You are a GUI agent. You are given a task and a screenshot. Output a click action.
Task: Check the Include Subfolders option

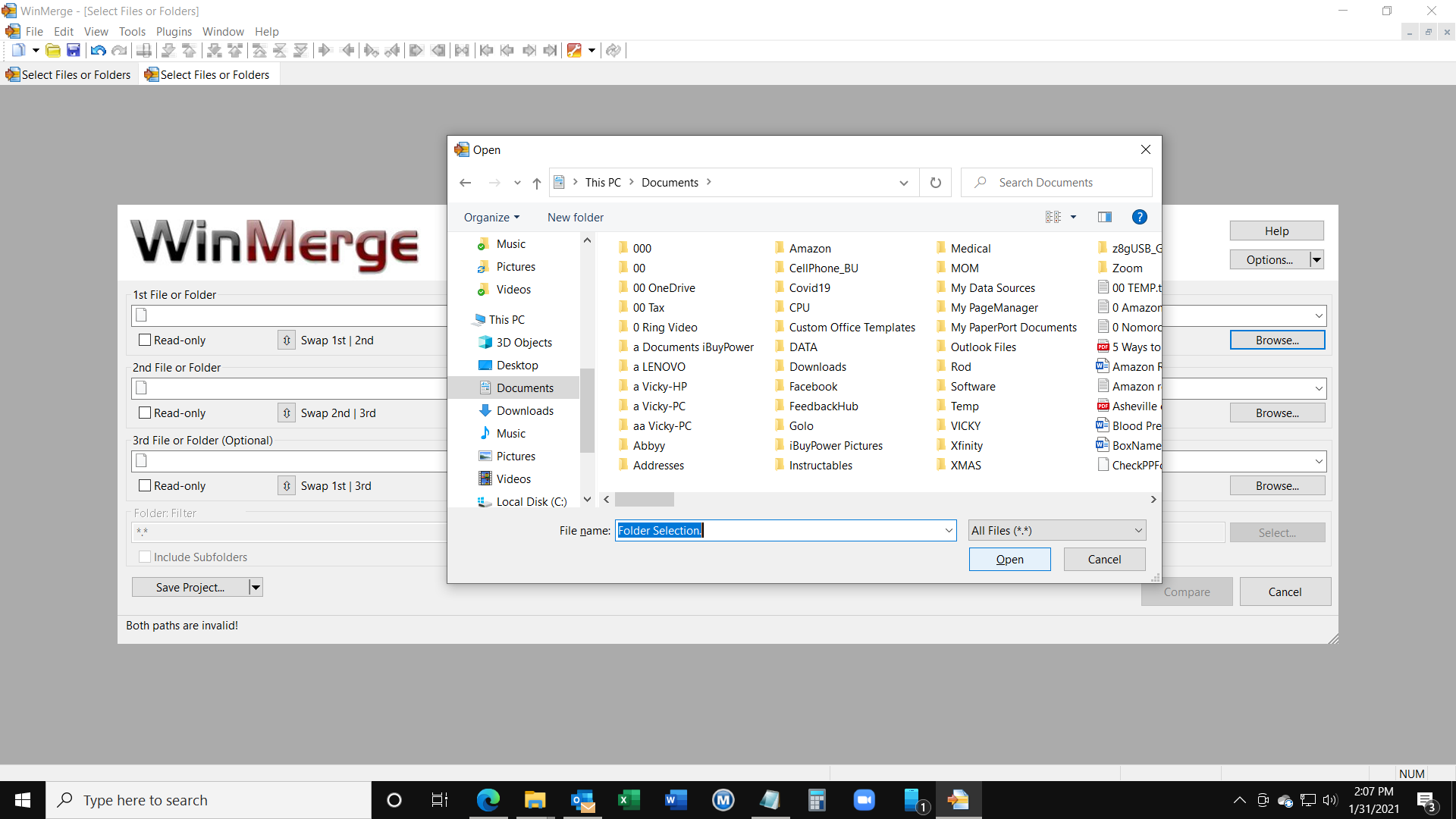tap(144, 556)
